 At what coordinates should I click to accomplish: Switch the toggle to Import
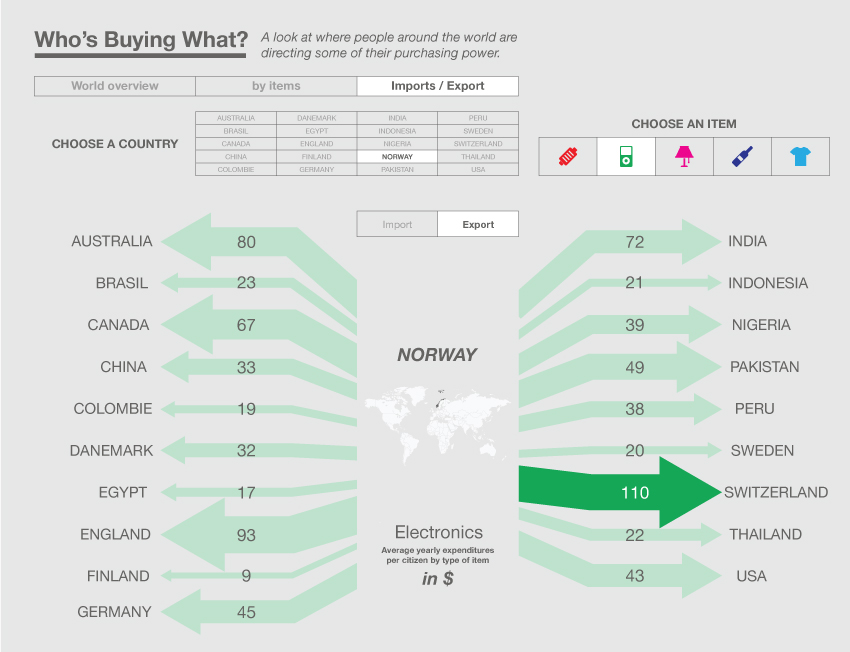click(x=397, y=224)
